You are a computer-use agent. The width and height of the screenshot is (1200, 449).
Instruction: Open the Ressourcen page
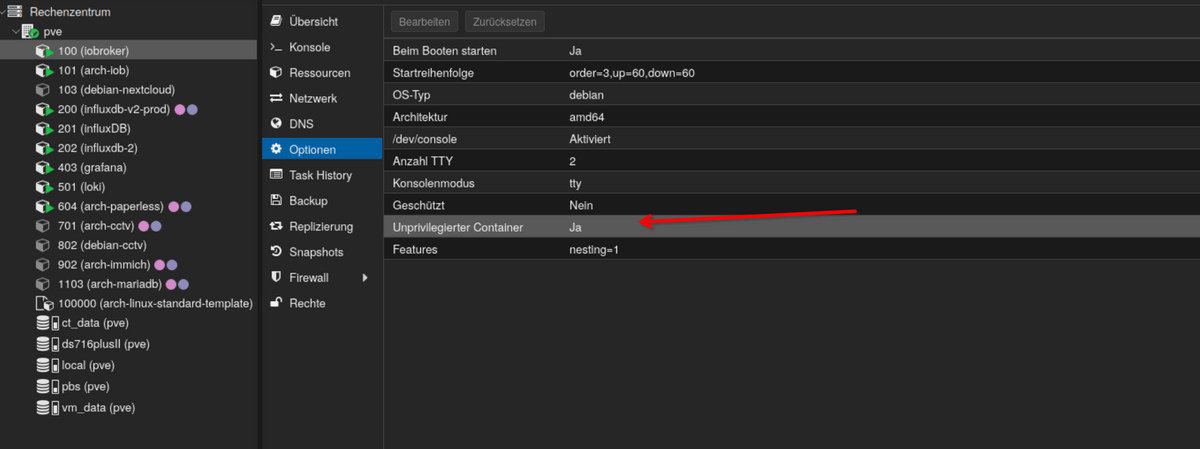[x=321, y=73]
